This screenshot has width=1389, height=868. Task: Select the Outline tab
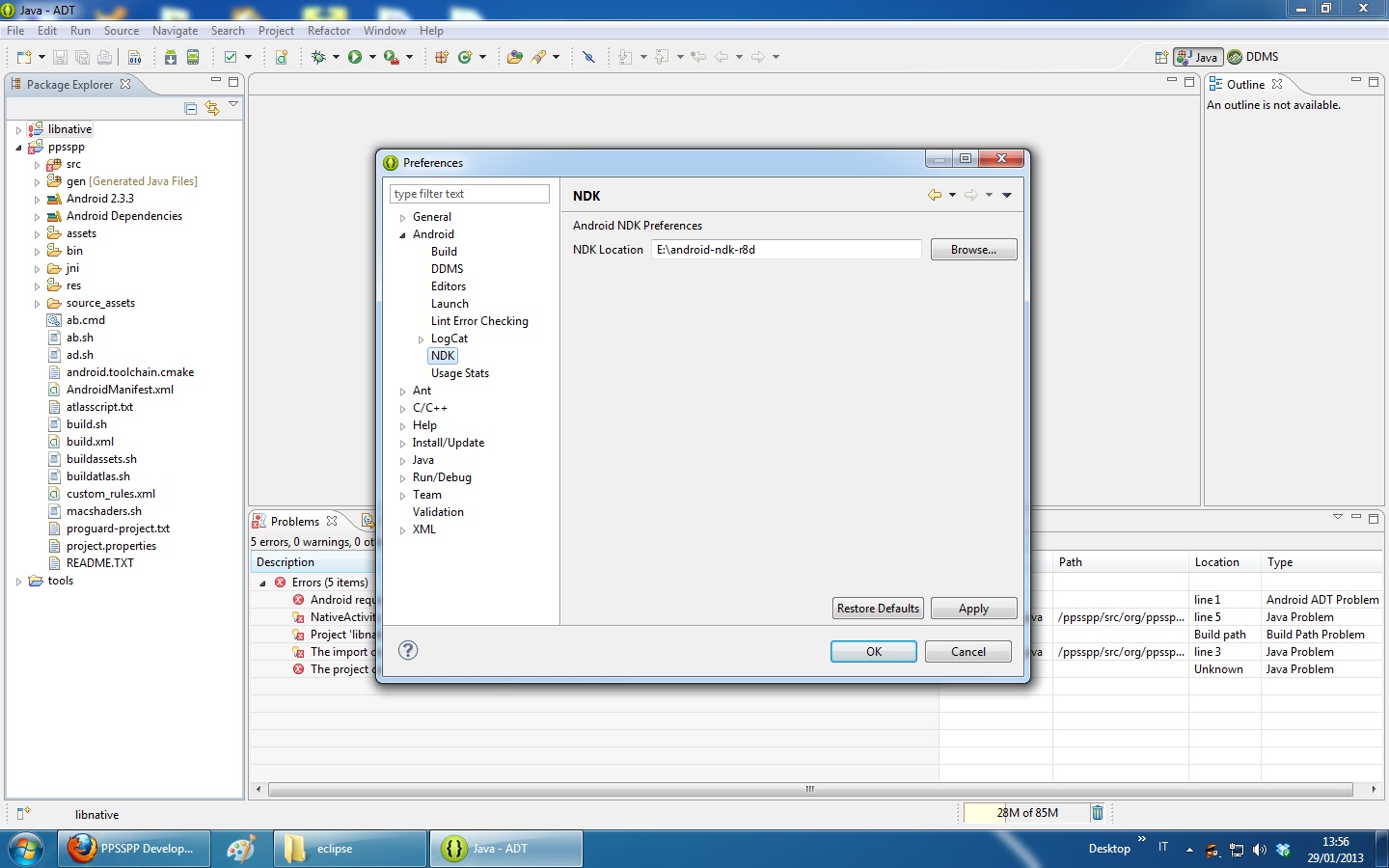click(x=1245, y=85)
